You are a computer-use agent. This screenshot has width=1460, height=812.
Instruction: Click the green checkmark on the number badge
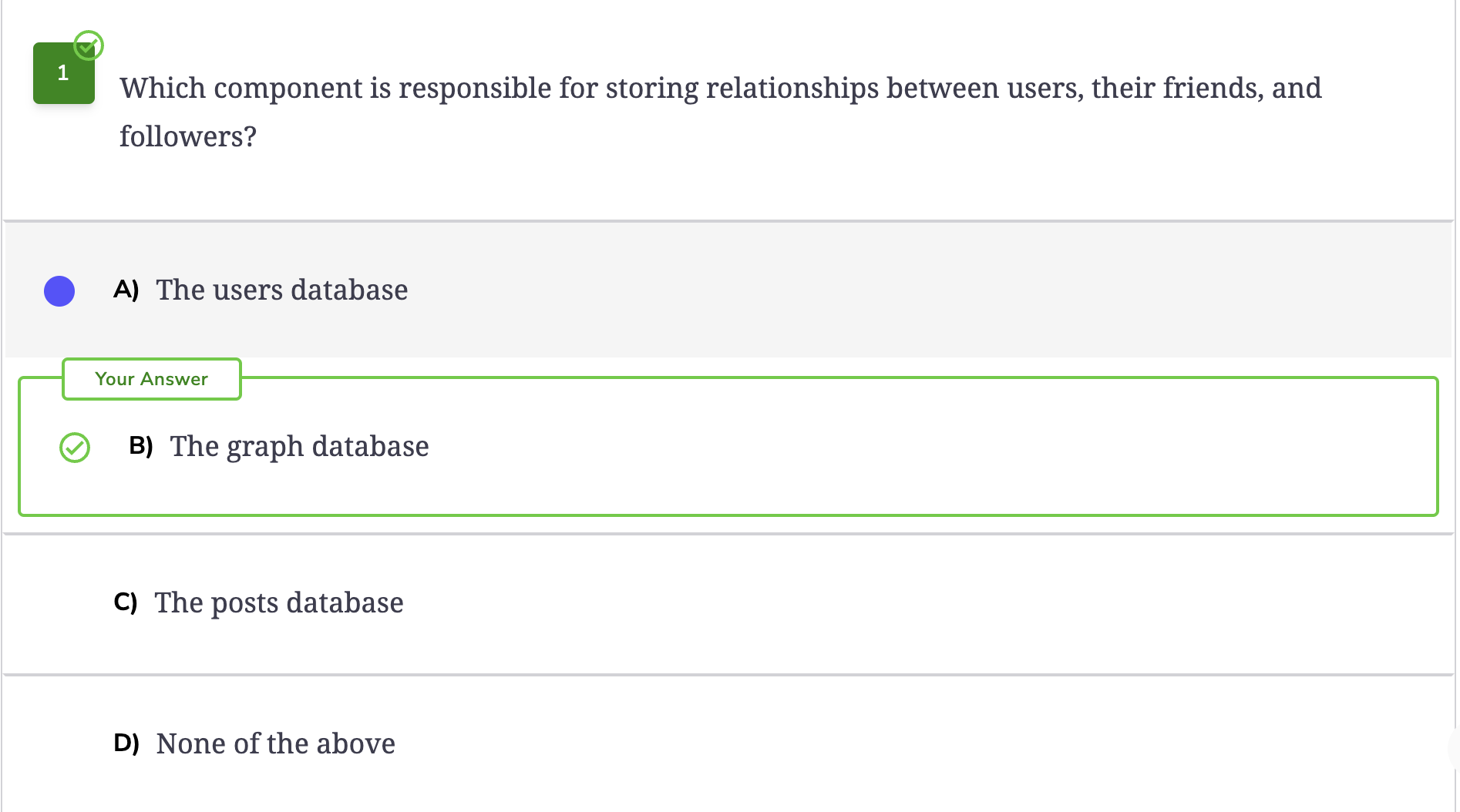point(89,45)
